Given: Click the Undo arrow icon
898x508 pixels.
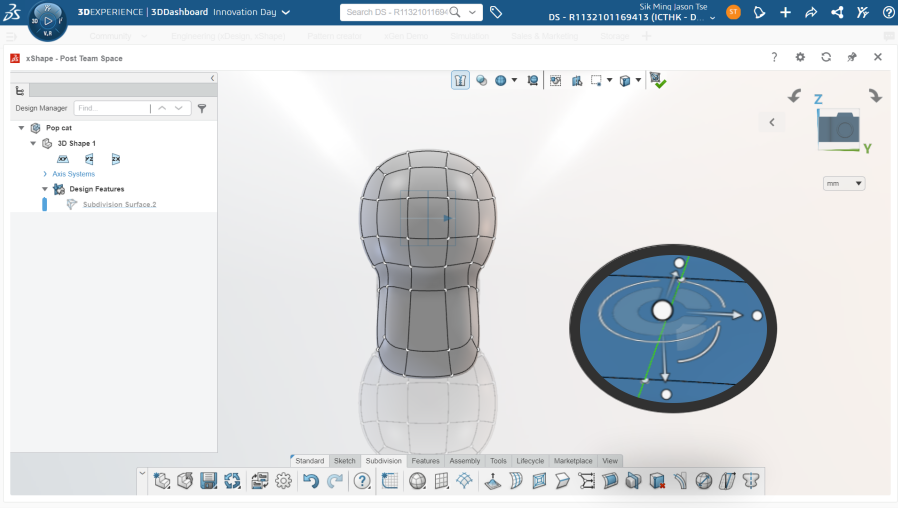Looking at the screenshot, I should [310, 481].
